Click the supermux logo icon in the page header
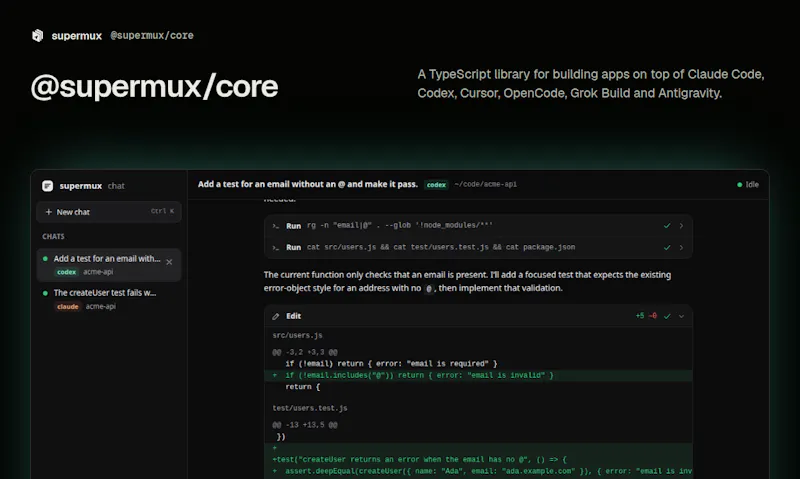800x479 pixels. point(37,35)
